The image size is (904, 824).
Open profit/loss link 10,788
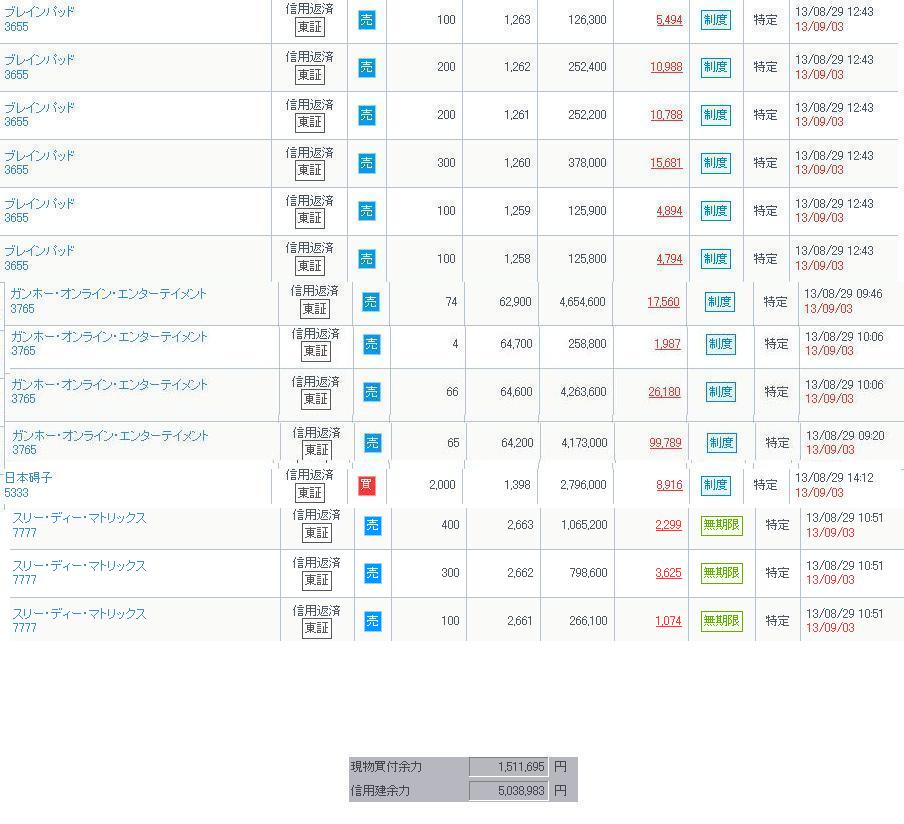(666, 115)
